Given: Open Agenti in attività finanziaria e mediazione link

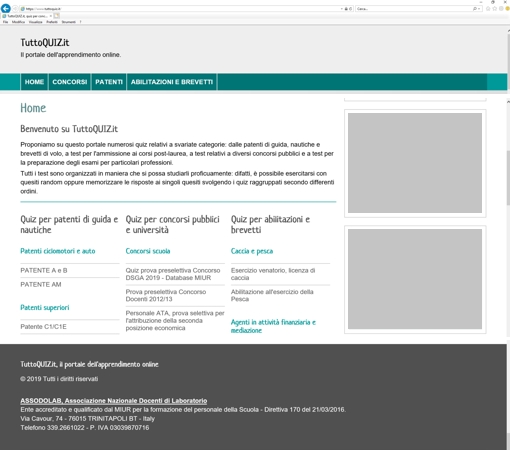Looking at the screenshot, I should [273, 326].
